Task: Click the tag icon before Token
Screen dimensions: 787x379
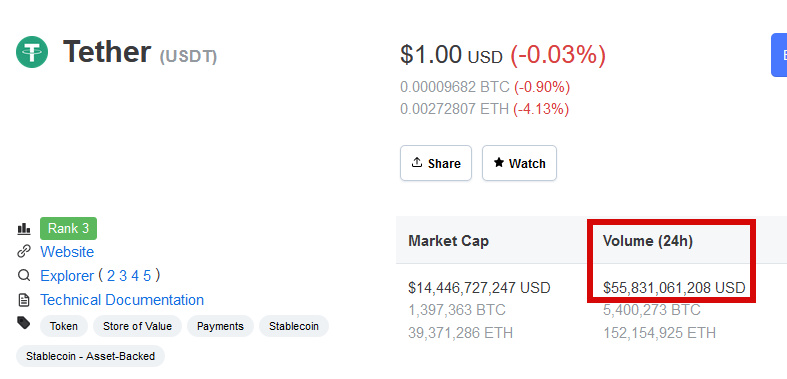Action: point(24,322)
